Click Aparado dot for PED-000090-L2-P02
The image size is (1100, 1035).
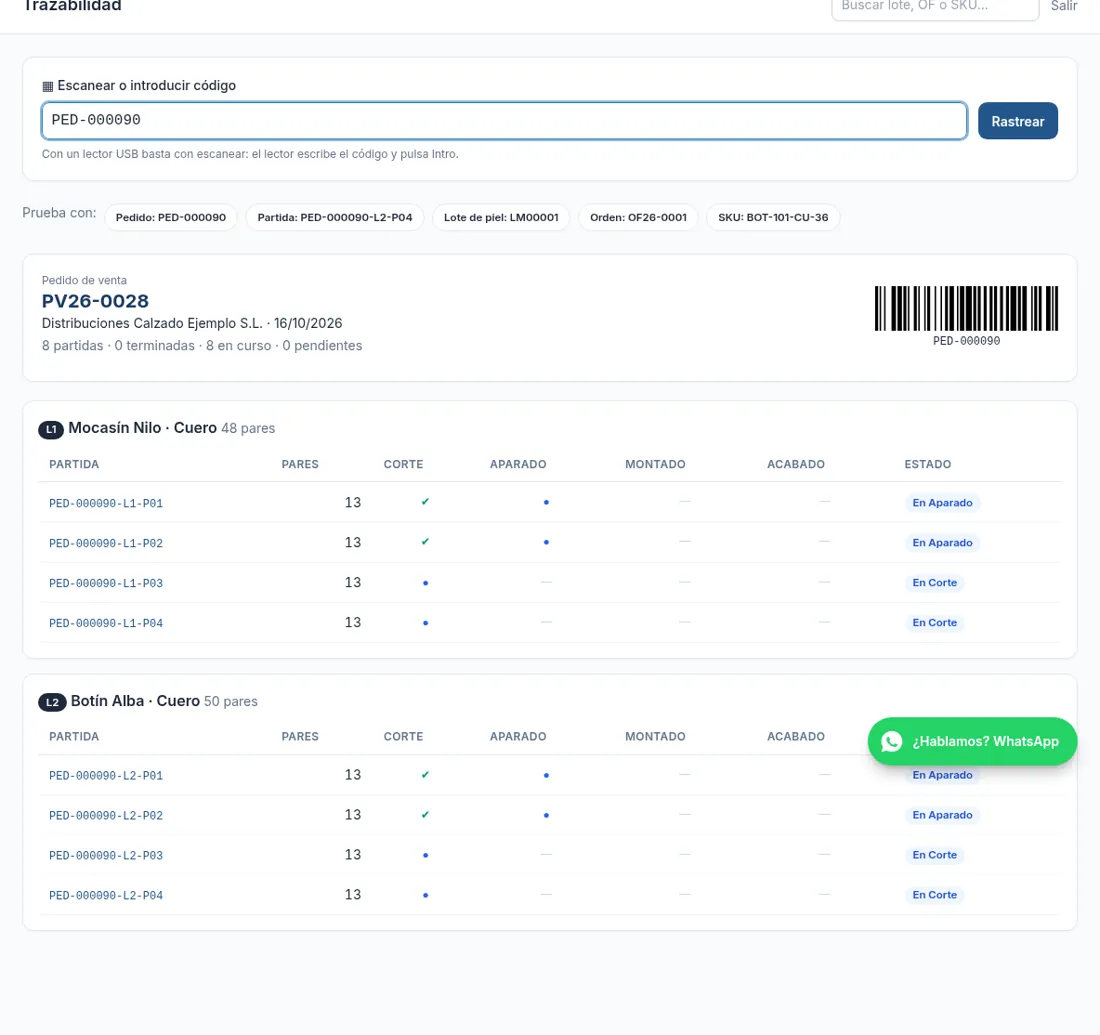coord(546,815)
